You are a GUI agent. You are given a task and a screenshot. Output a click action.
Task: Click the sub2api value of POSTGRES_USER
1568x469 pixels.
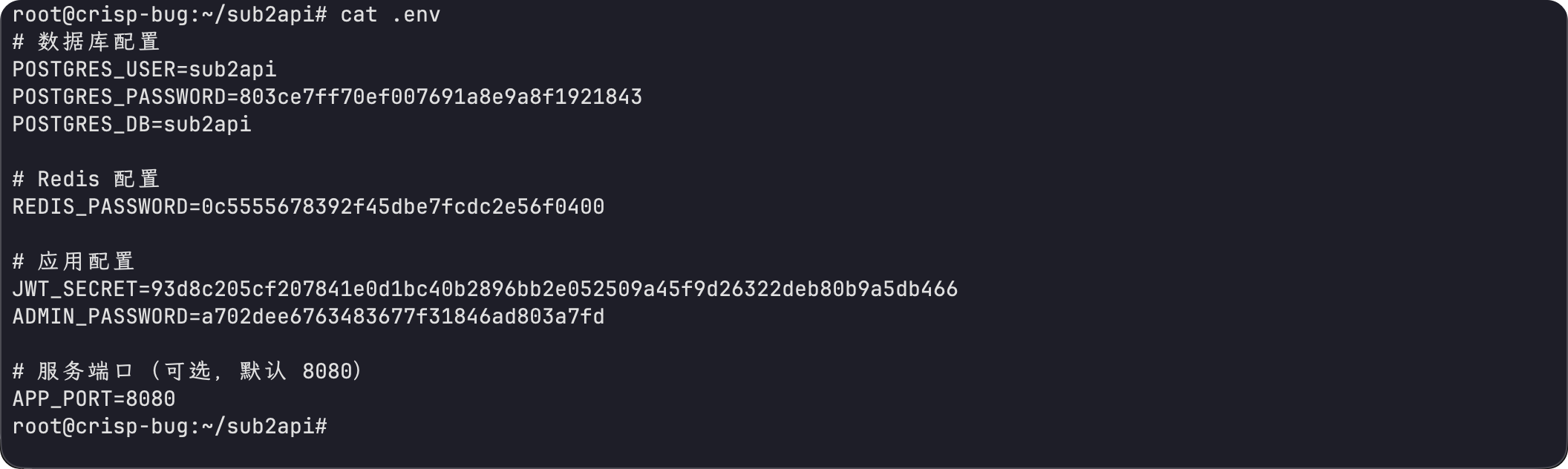pyautogui.click(x=232, y=70)
